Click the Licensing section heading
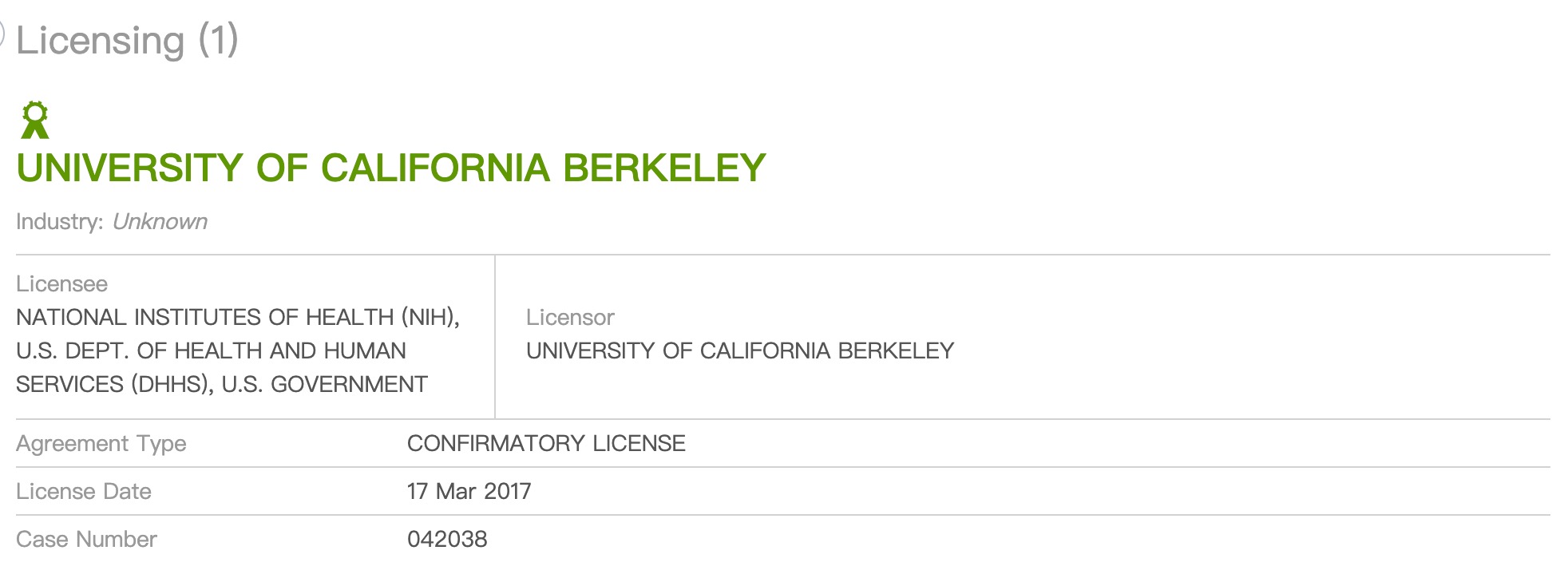The image size is (1568, 578). 101,41
